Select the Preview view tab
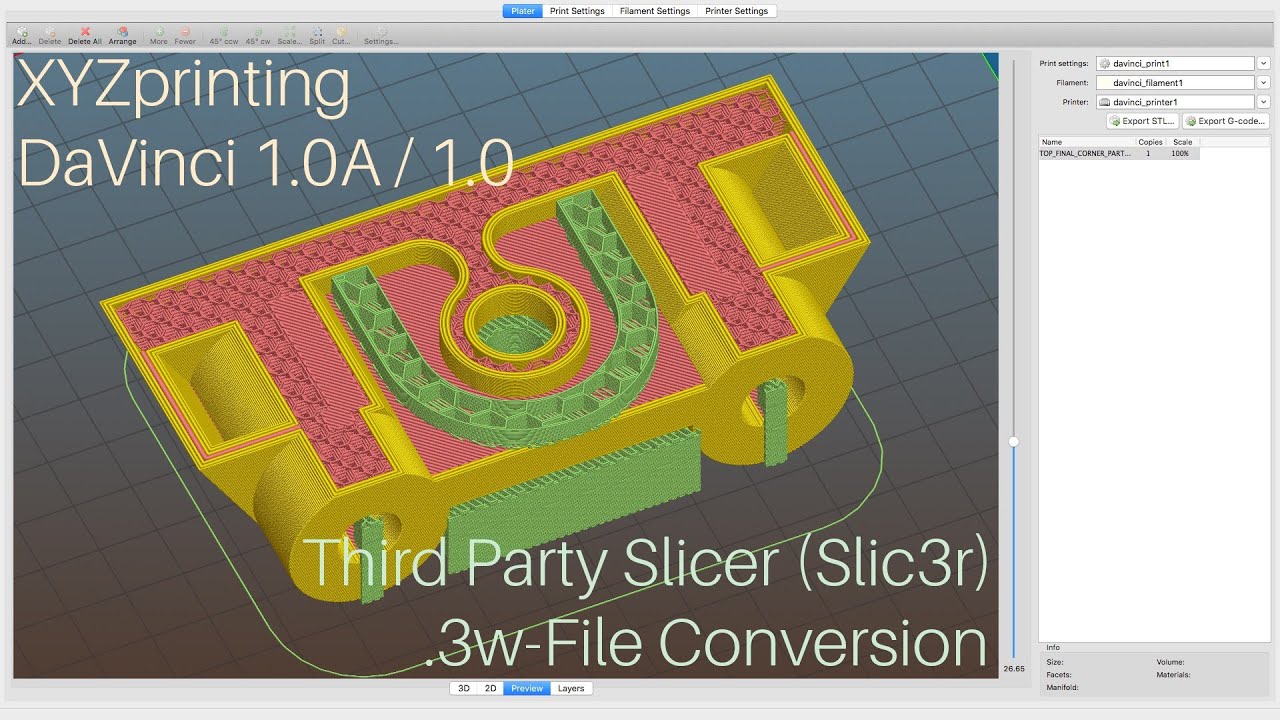 click(527, 688)
